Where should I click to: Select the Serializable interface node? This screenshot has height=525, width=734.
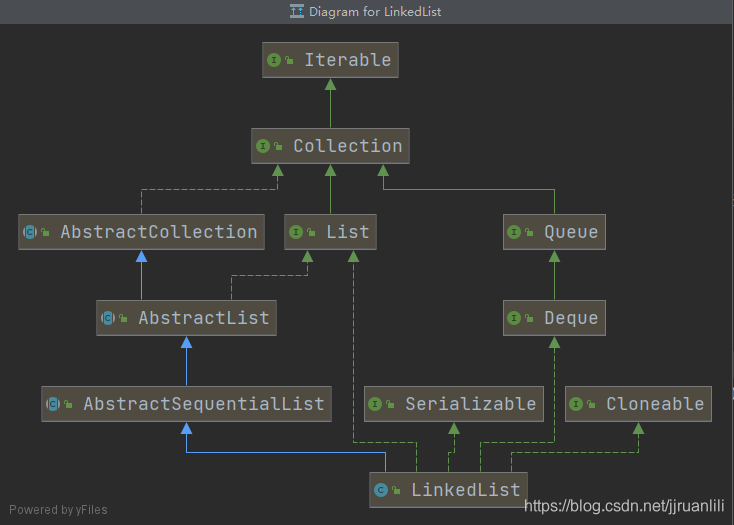pos(454,404)
